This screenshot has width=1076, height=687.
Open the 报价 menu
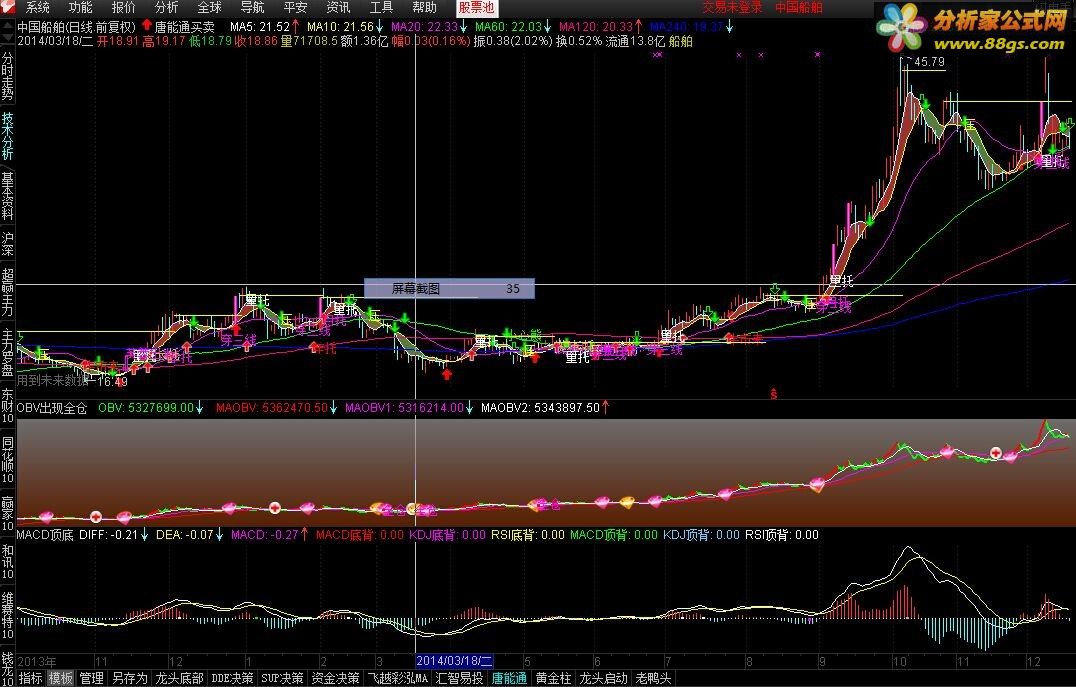(x=124, y=8)
